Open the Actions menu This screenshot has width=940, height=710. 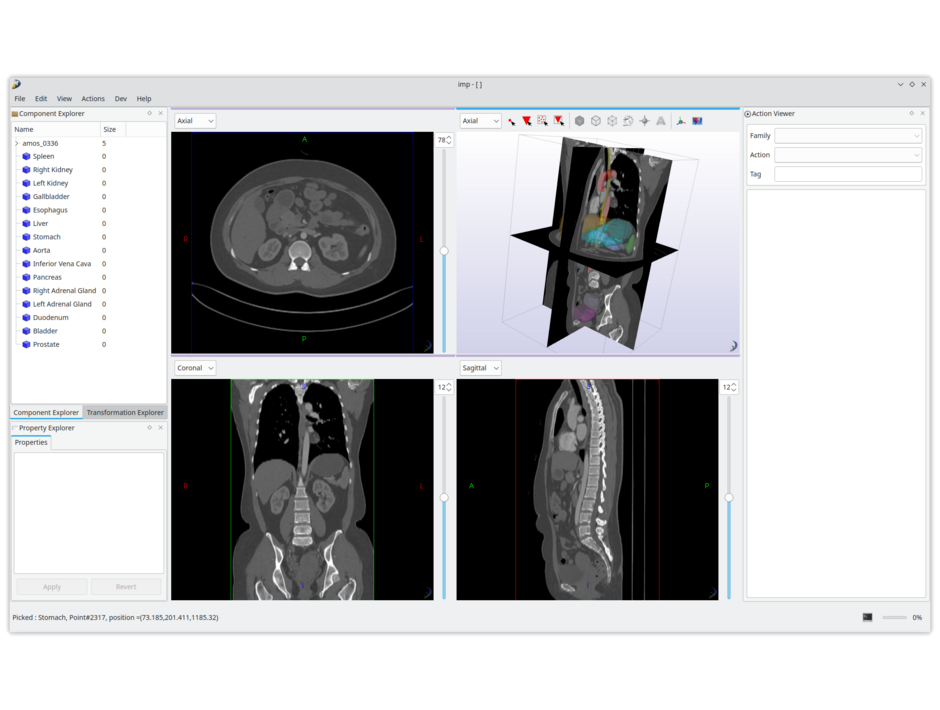pyautogui.click(x=93, y=99)
